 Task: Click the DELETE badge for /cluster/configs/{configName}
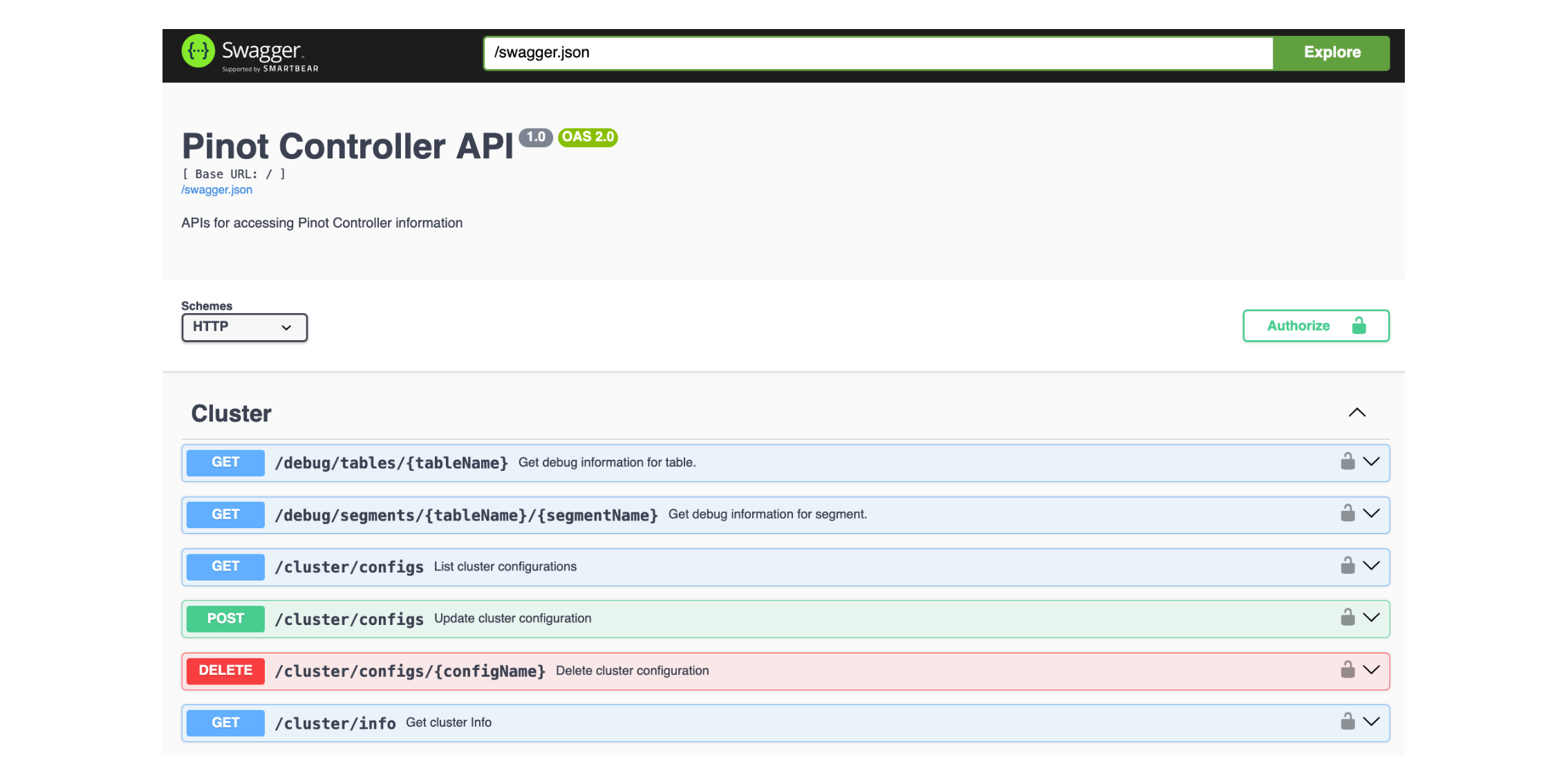[225, 671]
